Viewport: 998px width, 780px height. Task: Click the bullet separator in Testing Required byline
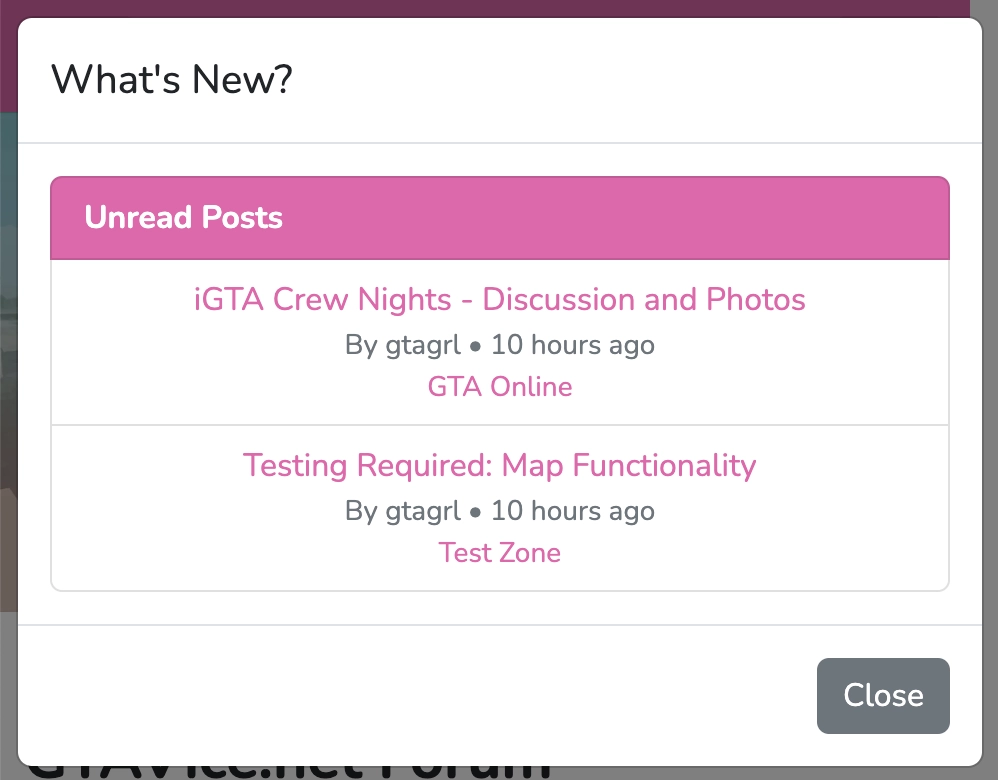point(476,512)
